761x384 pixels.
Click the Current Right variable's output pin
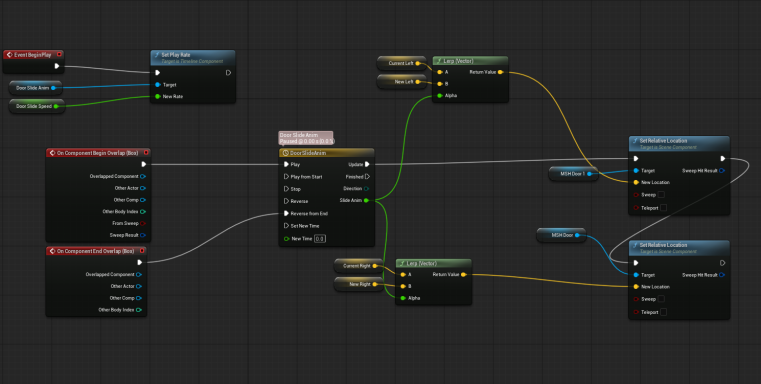click(375, 266)
